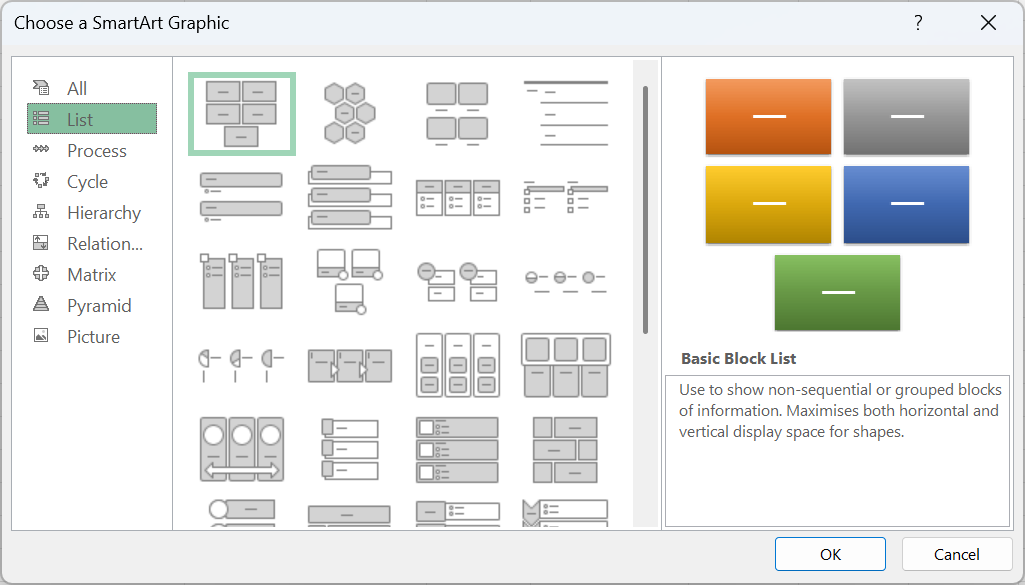The image size is (1025, 585).
Task: Select the Picture Caption List layout
Action: pos(458,114)
